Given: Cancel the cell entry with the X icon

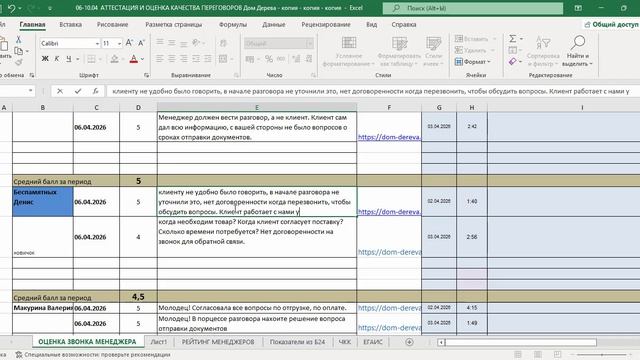Looking at the screenshot, I should (x=60, y=91).
